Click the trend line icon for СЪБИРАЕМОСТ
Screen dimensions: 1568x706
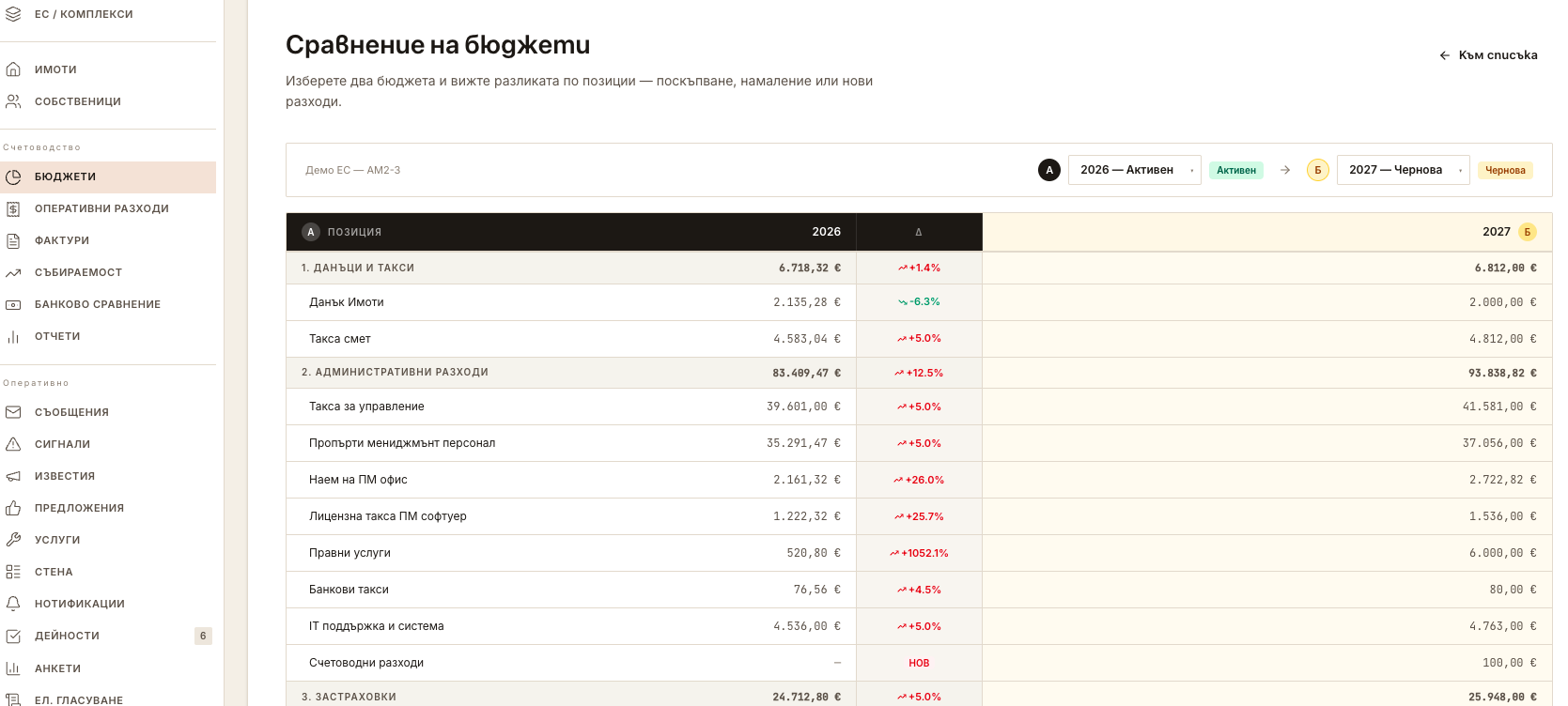(13, 272)
